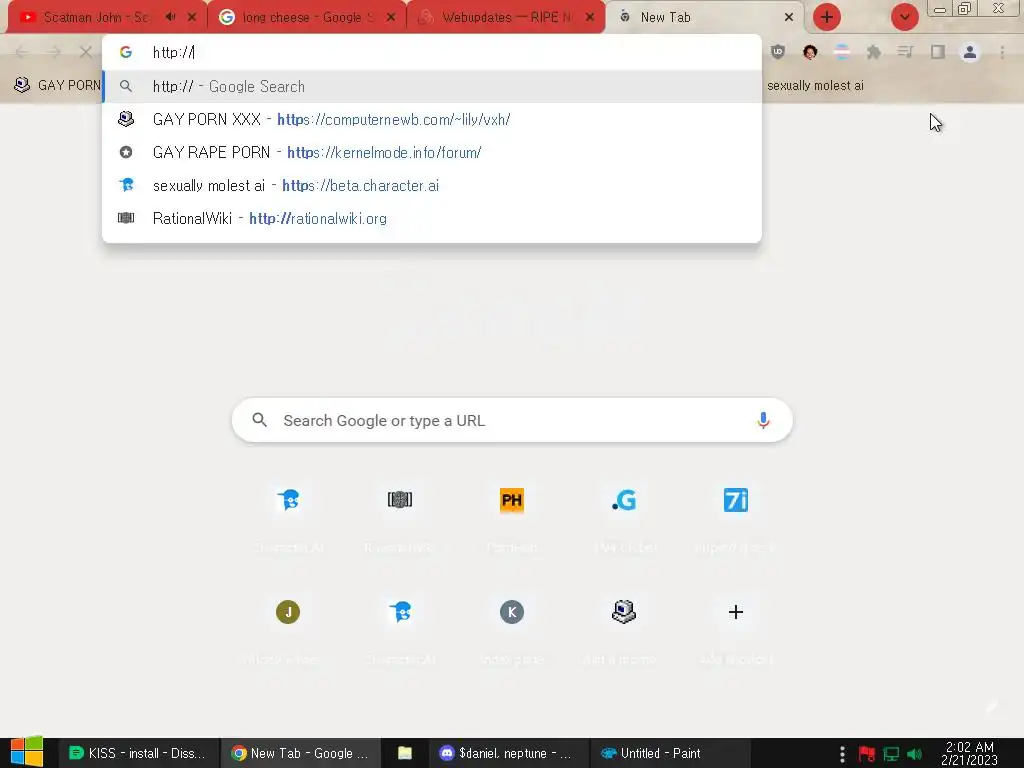Click the 'Search Google or type a URL' box
This screenshot has height=768, width=1024.
pos(512,420)
